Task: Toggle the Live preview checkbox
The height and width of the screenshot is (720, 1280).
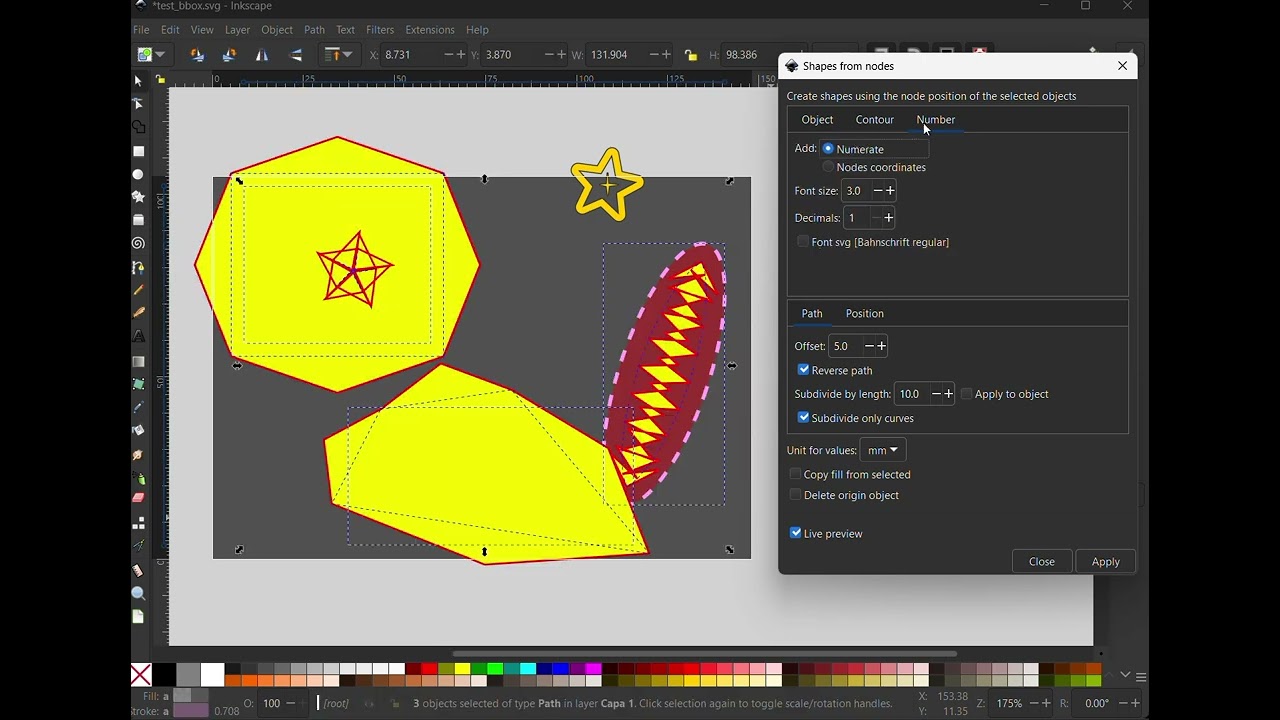Action: 795,534
